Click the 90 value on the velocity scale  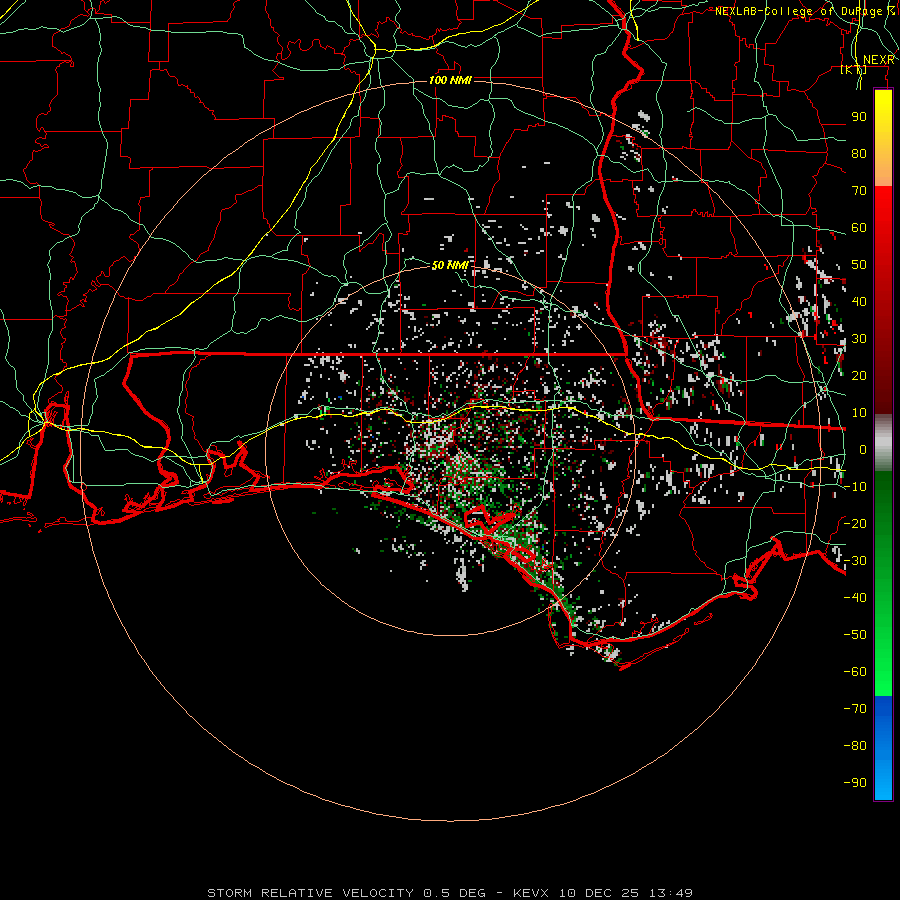click(859, 117)
